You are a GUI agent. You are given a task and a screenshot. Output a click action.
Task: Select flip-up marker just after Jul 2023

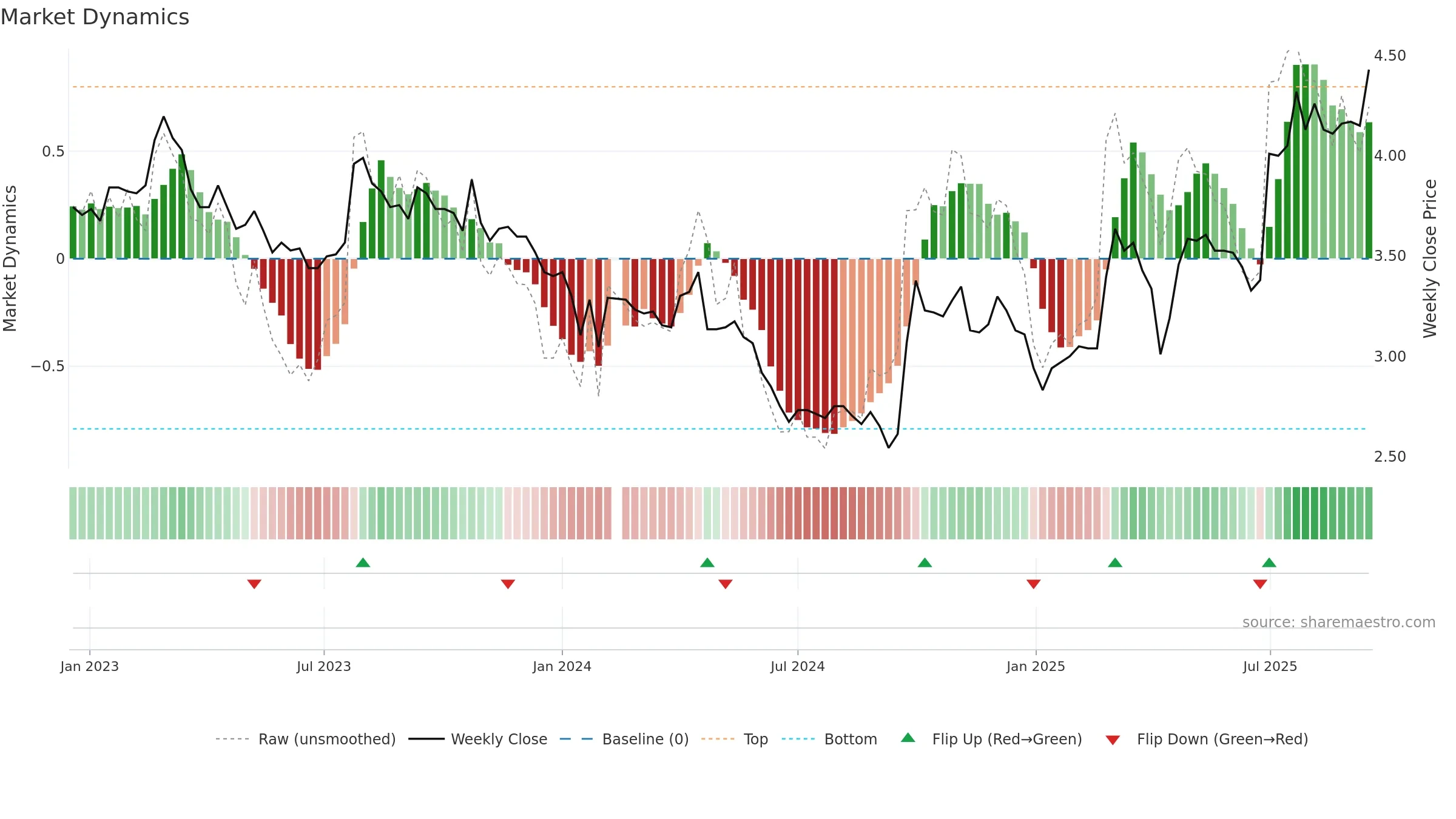(363, 562)
